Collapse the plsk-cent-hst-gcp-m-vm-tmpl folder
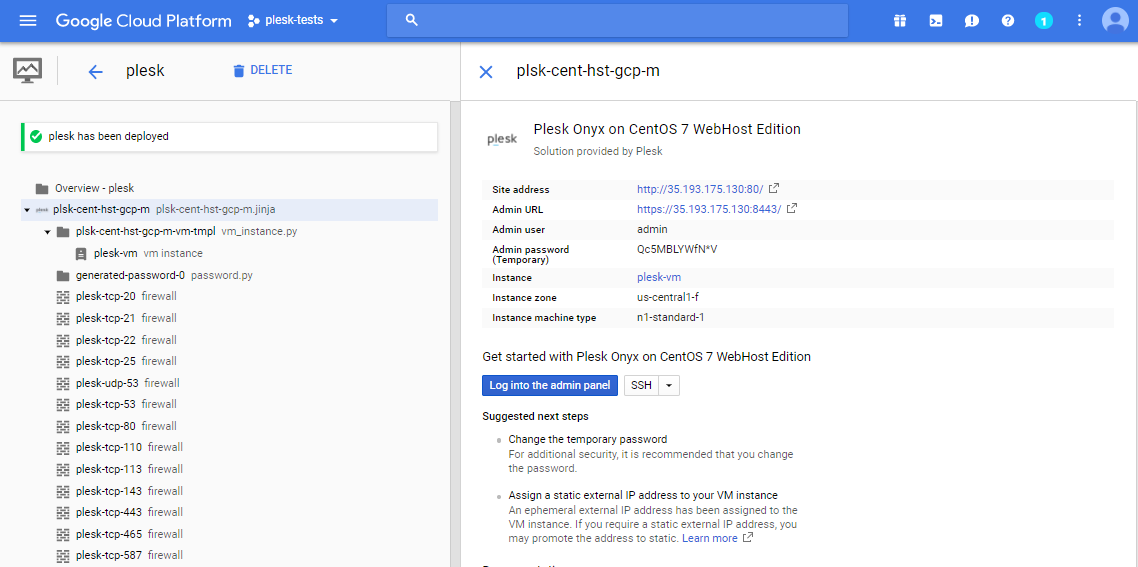 pyautogui.click(x=47, y=232)
